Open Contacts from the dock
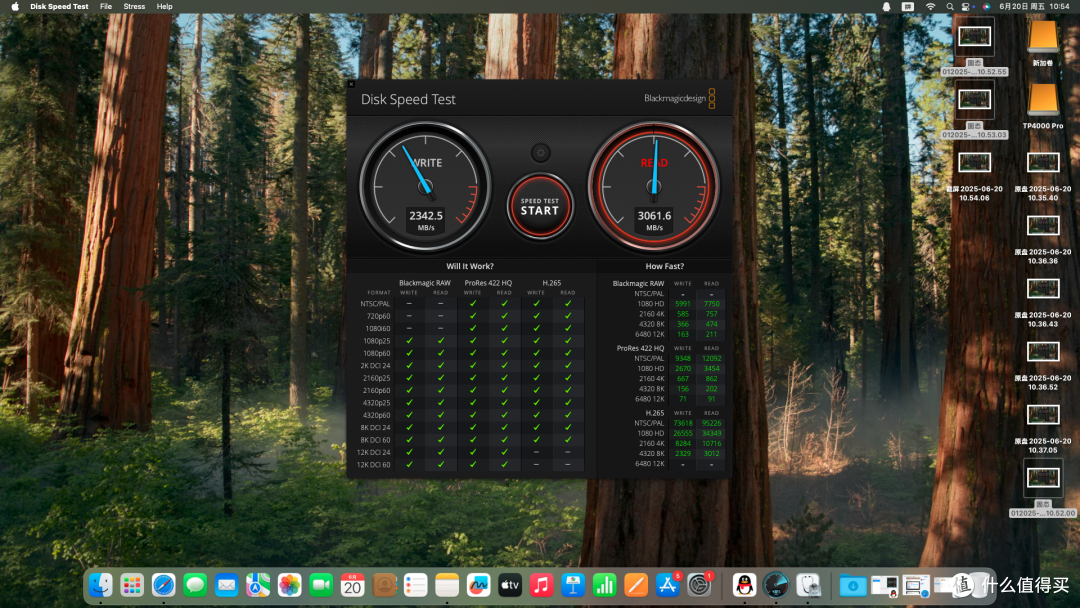 point(384,585)
